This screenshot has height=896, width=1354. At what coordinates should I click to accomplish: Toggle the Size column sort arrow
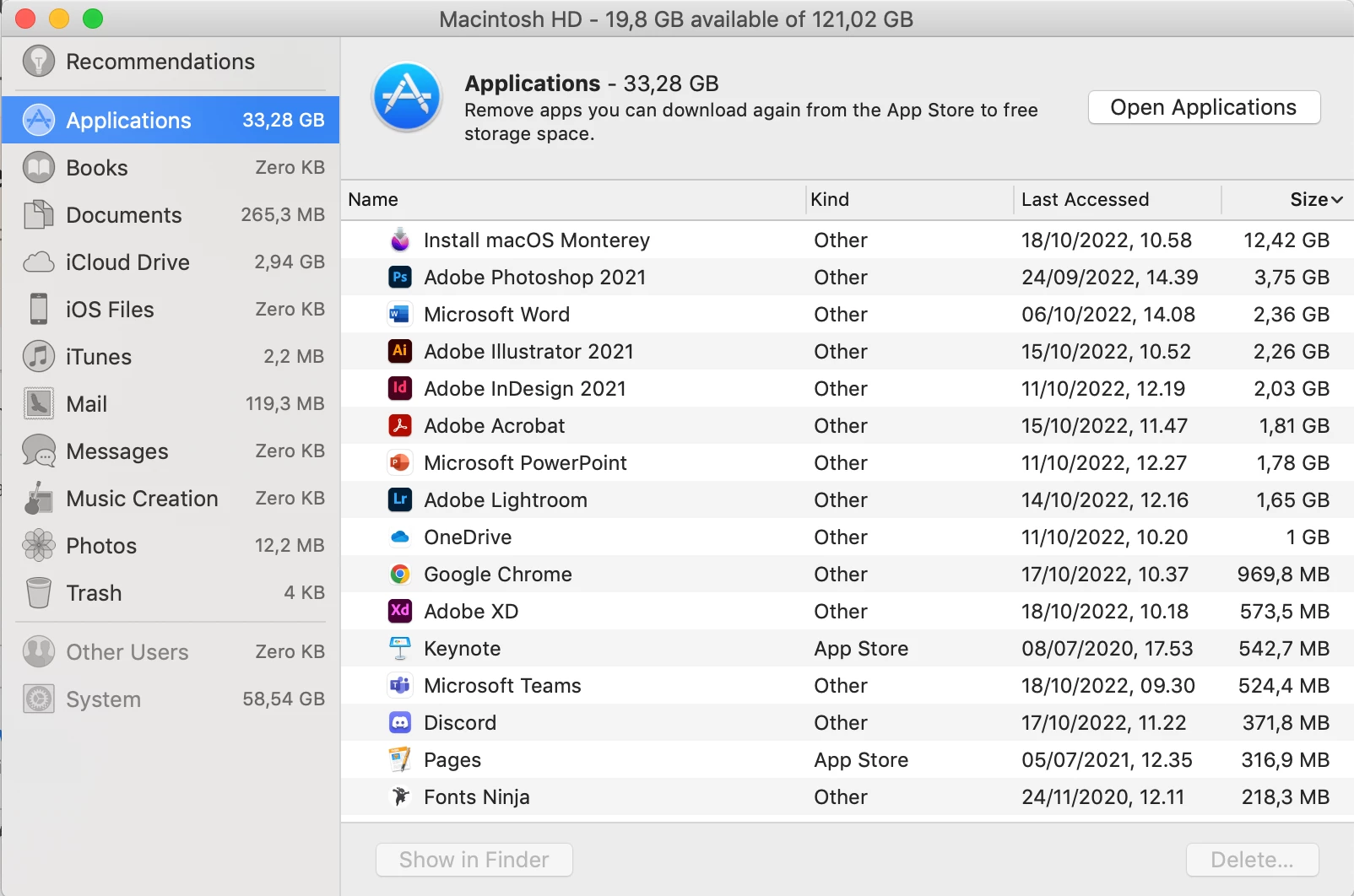[1337, 200]
